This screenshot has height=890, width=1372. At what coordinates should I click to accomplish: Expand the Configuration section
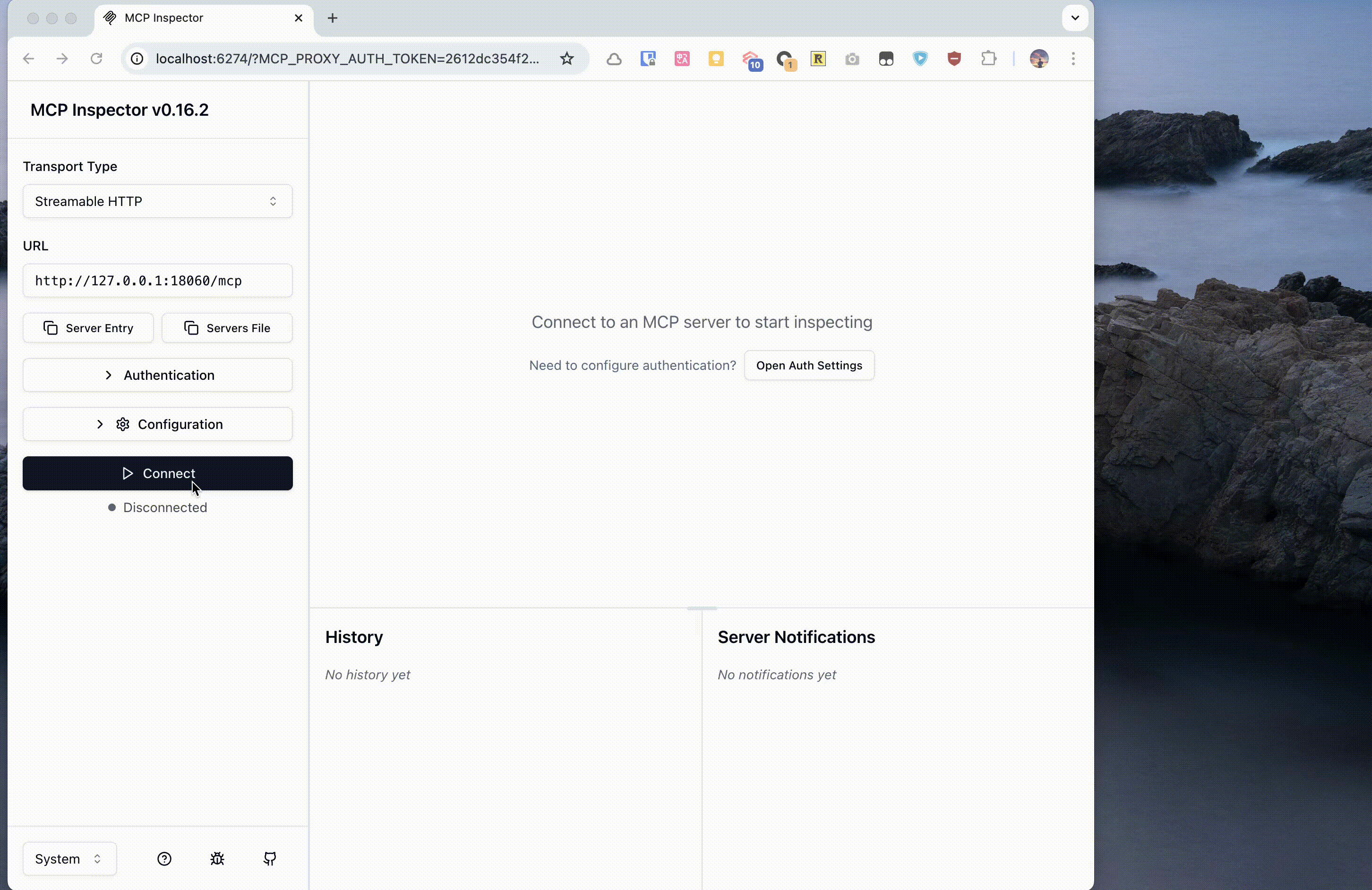[x=157, y=424]
